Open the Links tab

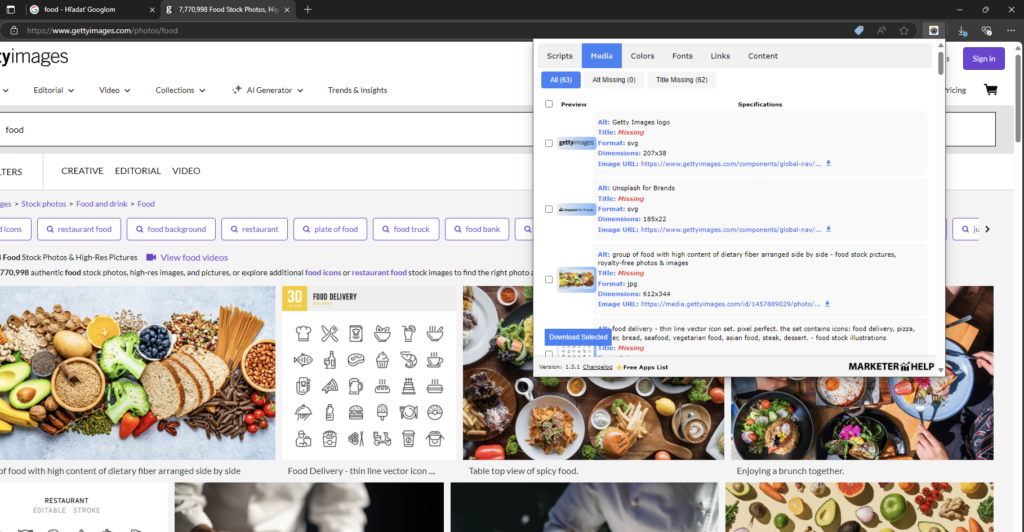(720, 56)
